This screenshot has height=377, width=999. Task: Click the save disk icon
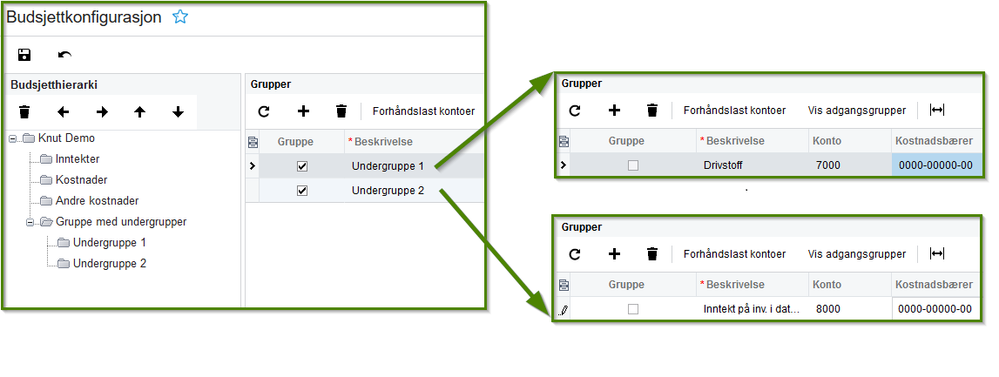click(24, 55)
